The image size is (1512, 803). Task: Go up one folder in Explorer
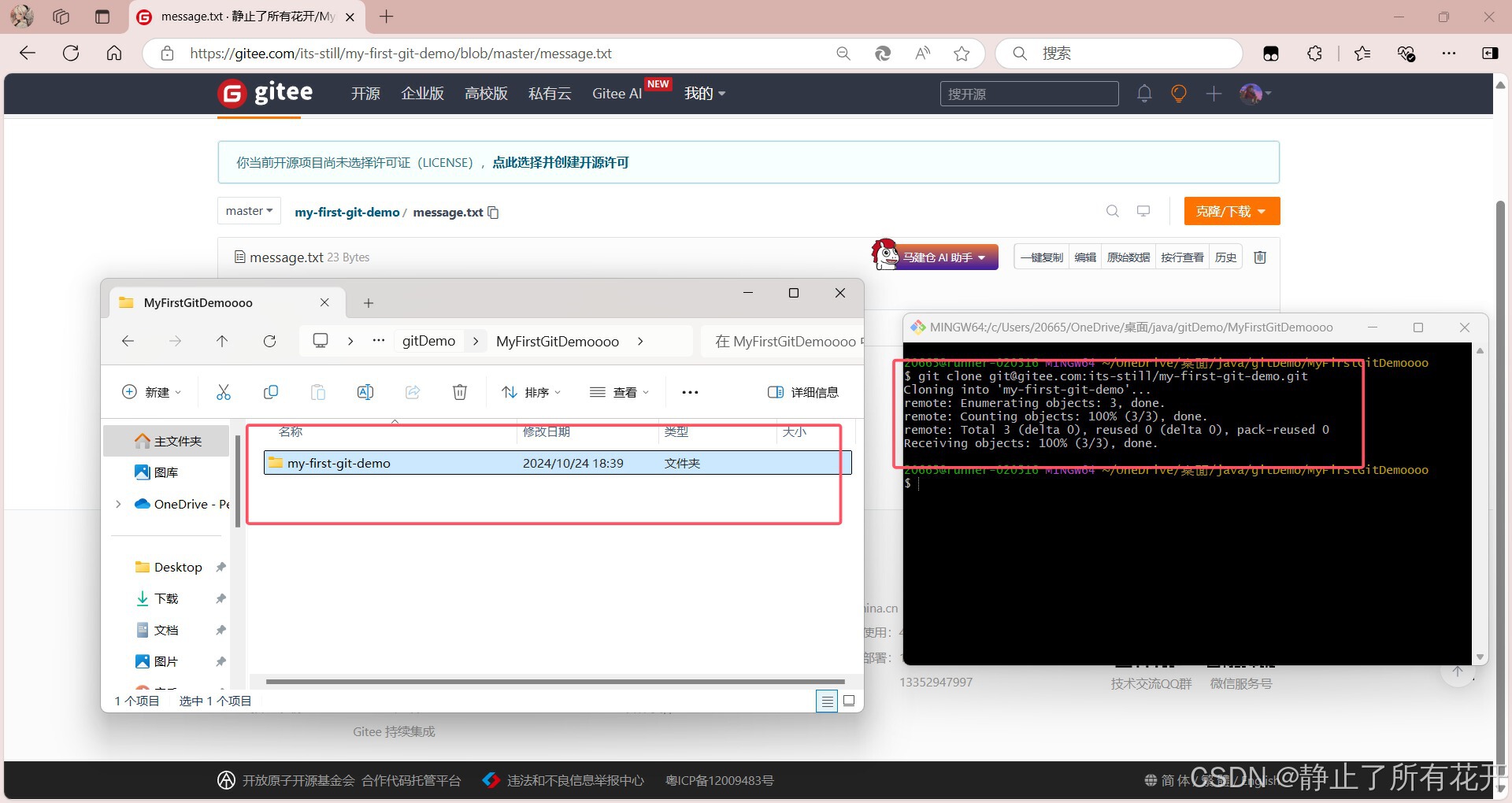coord(222,341)
